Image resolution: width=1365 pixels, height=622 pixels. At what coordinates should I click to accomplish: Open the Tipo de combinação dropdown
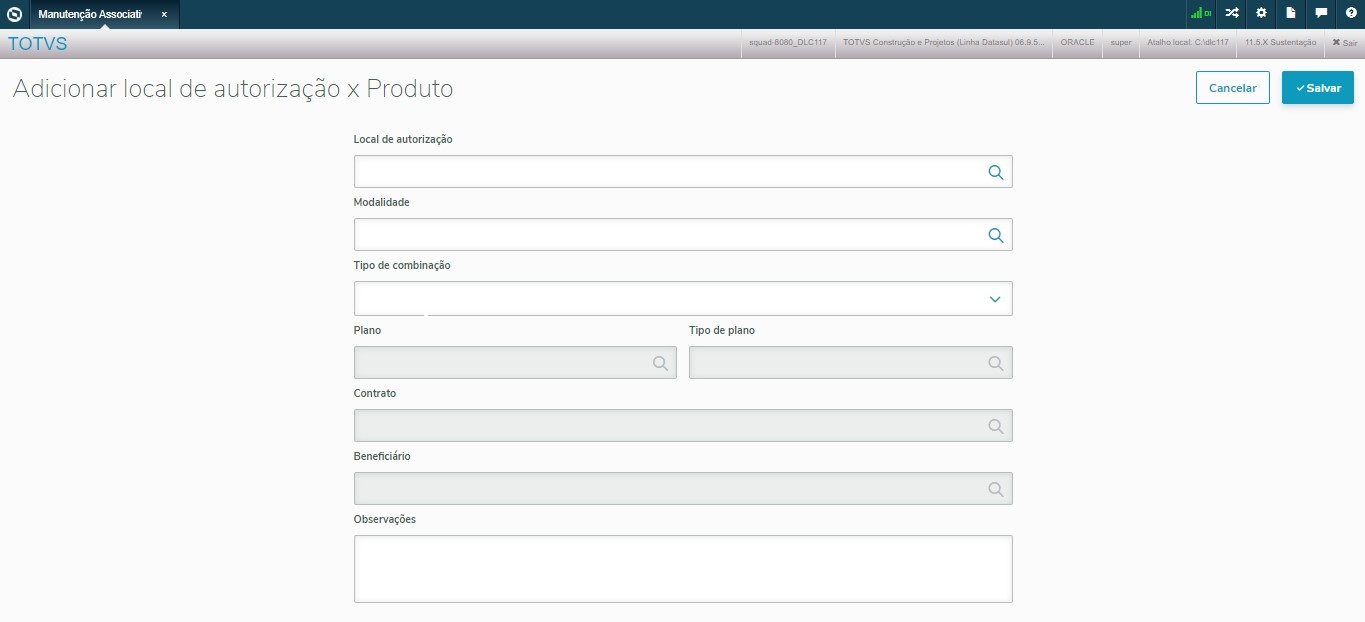(683, 298)
